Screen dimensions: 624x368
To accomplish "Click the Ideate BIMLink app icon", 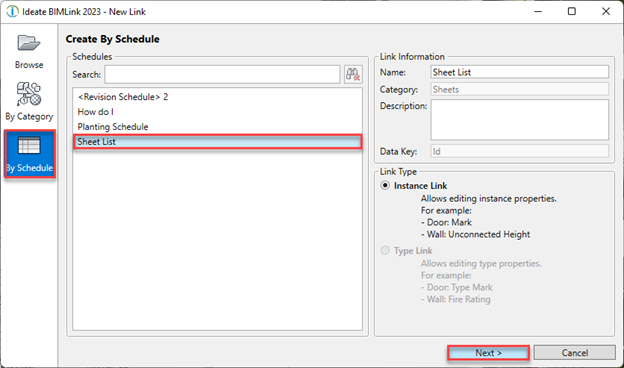I will (x=12, y=12).
